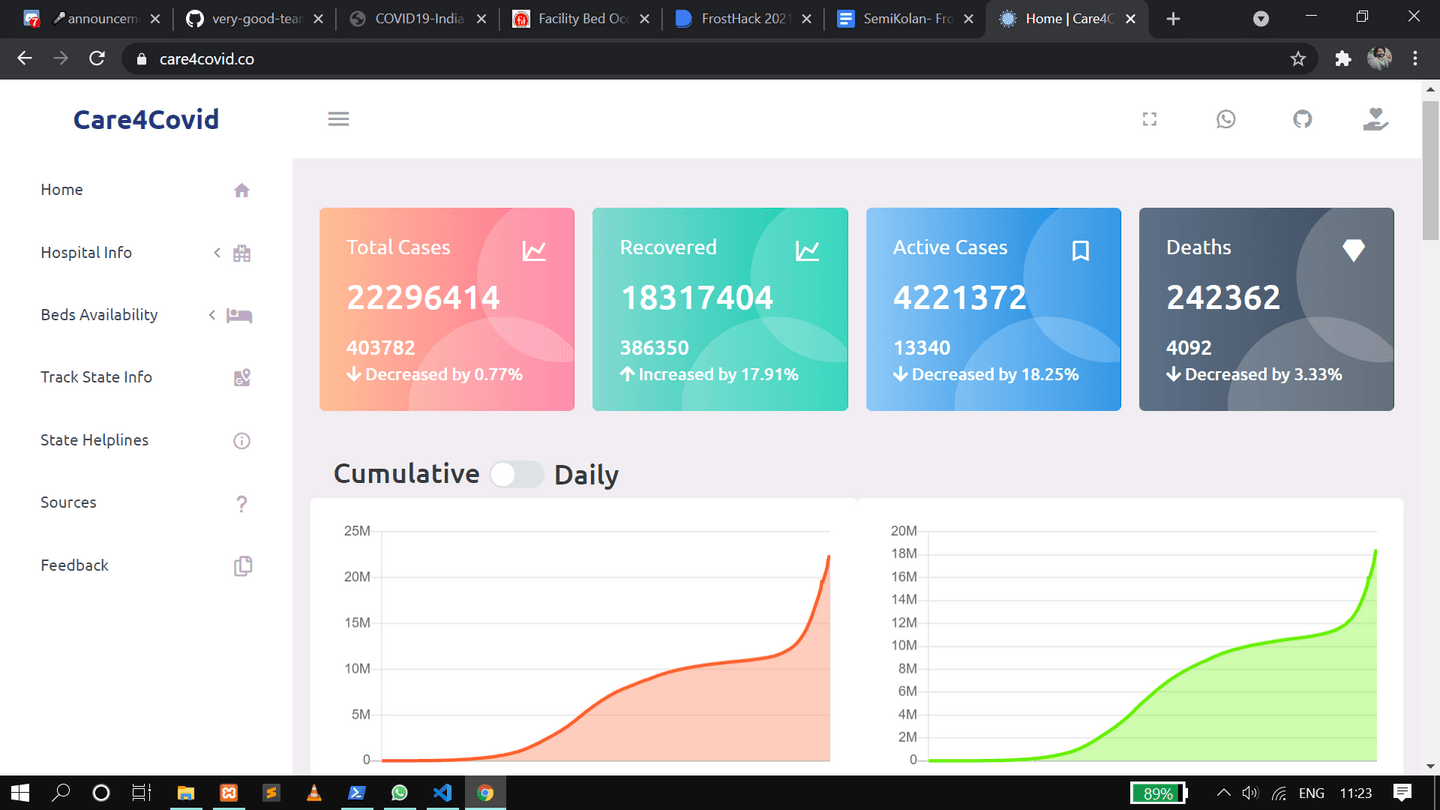Open the notification center icon
Screen dimensions: 1440x810
click(x=1403, y=793)
